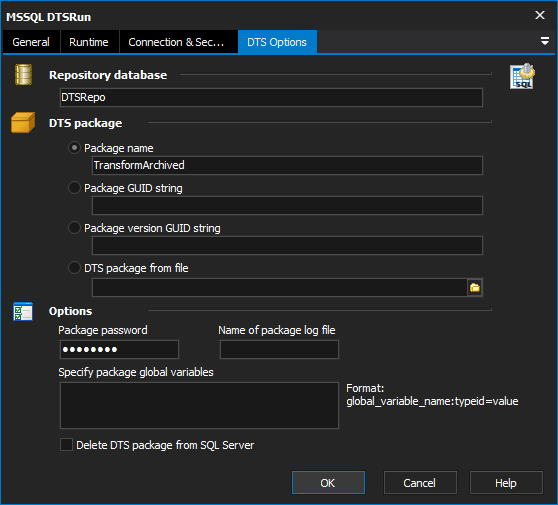Click the DTS package box icon
Image resolution: width=558 pixels, height=505 pixels.
(23, 123)
